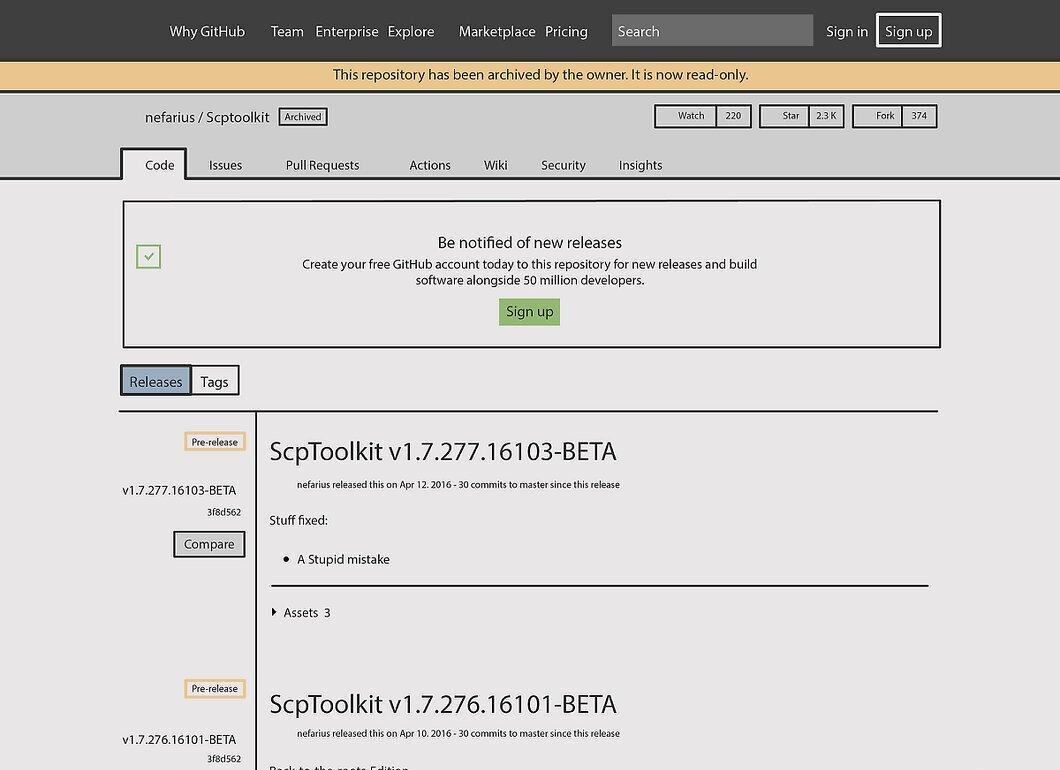Click the Watch button
The image size is (1060, 770).
click(685, 116)
